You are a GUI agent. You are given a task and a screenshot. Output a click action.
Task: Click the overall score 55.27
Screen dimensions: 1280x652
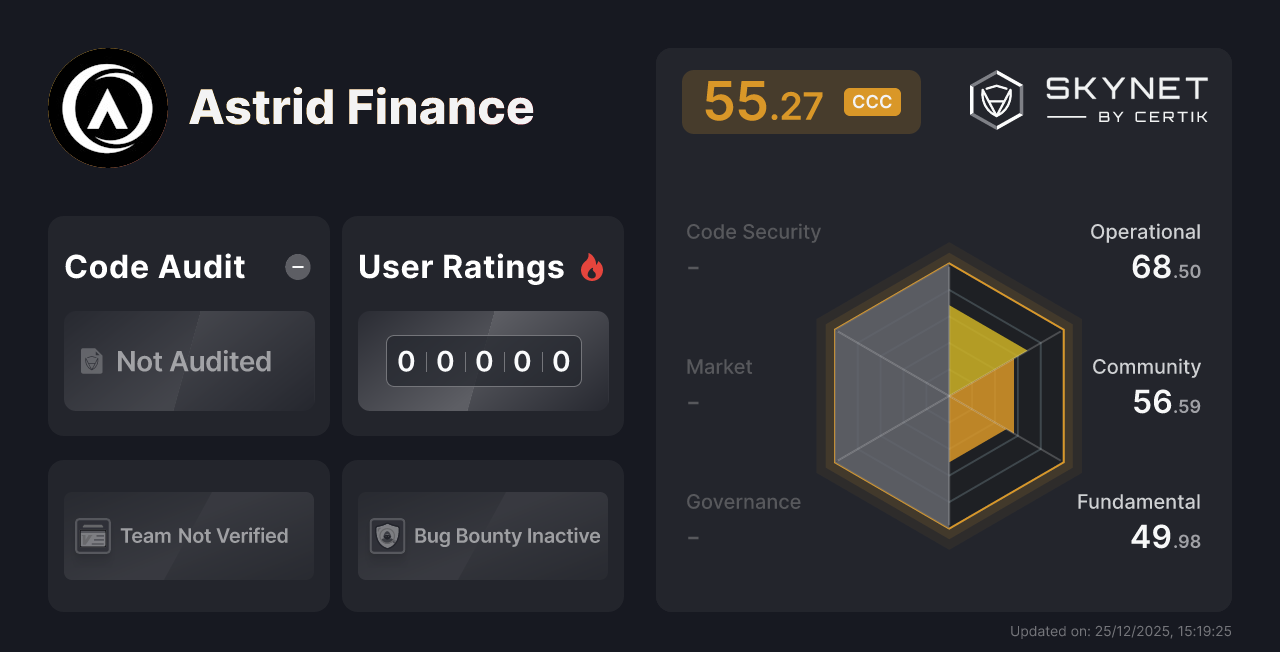point(763,101)
